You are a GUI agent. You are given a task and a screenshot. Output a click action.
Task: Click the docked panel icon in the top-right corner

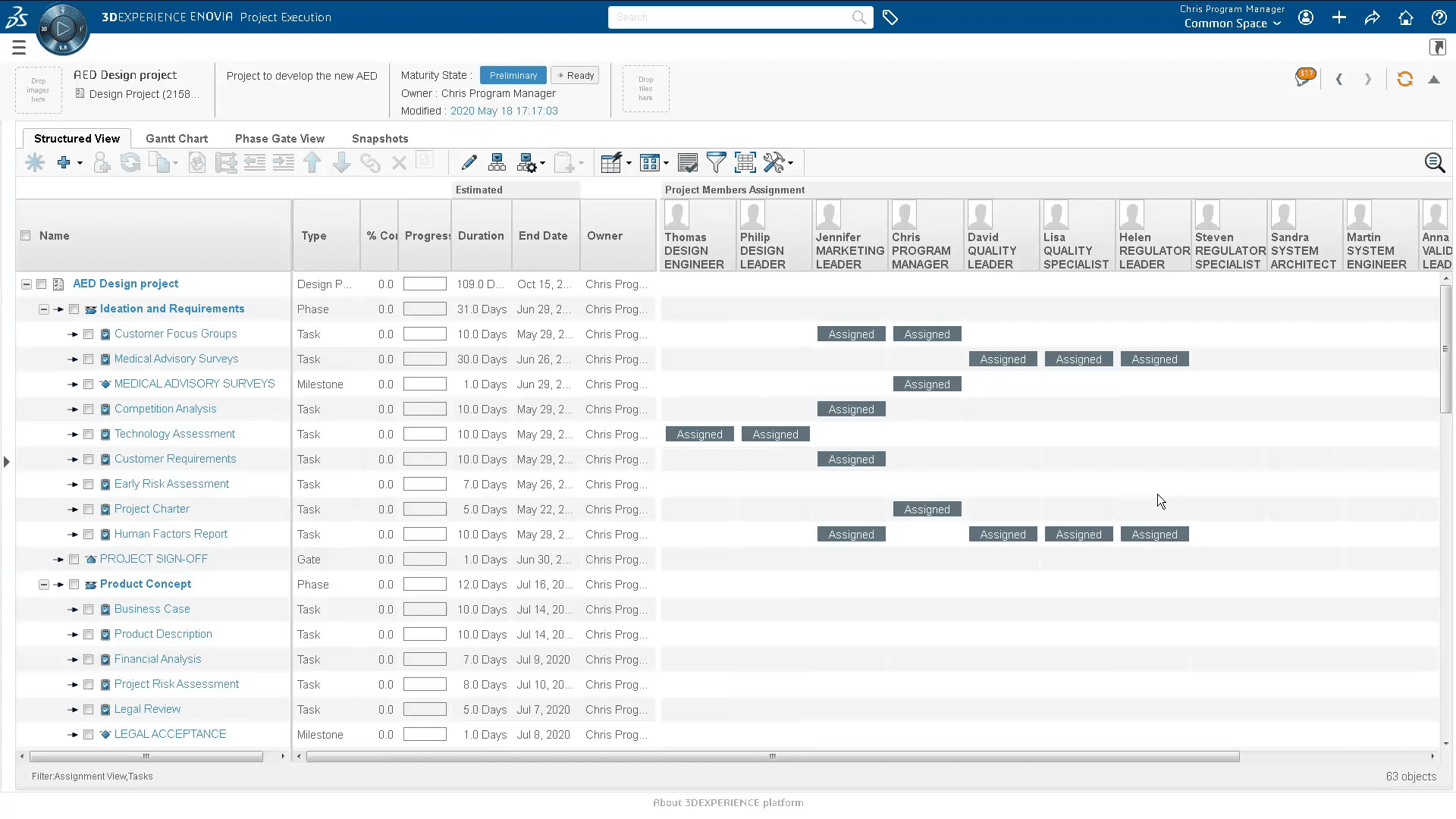(1438, 48)
